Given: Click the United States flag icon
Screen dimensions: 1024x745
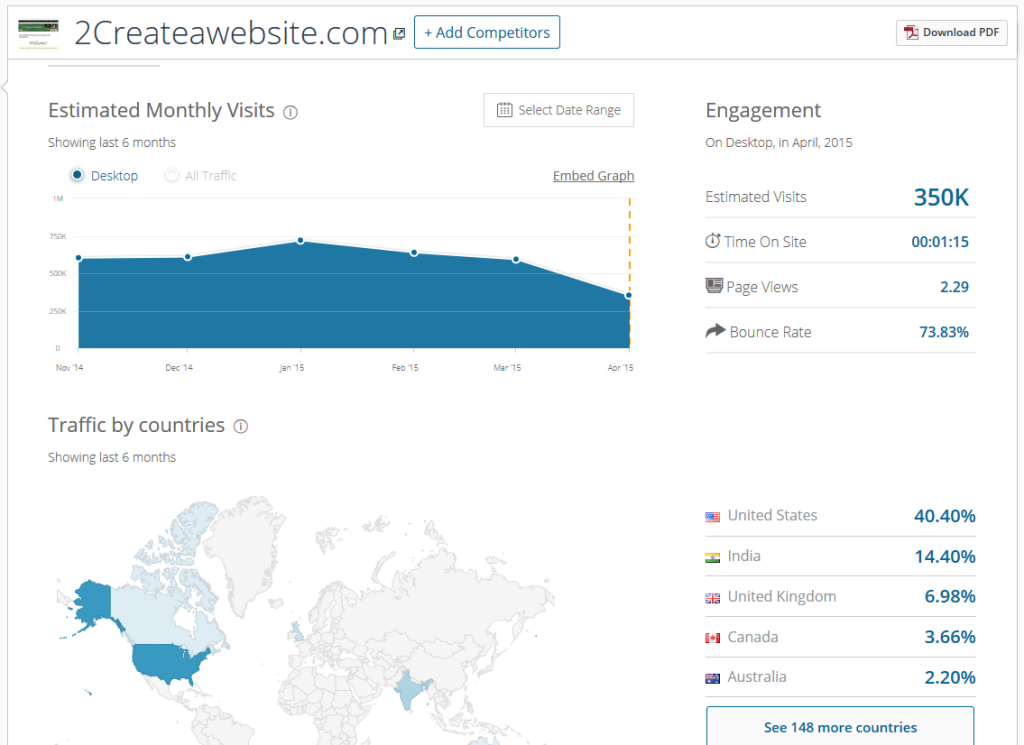Looking at the screenshot, I should [712, 516].
